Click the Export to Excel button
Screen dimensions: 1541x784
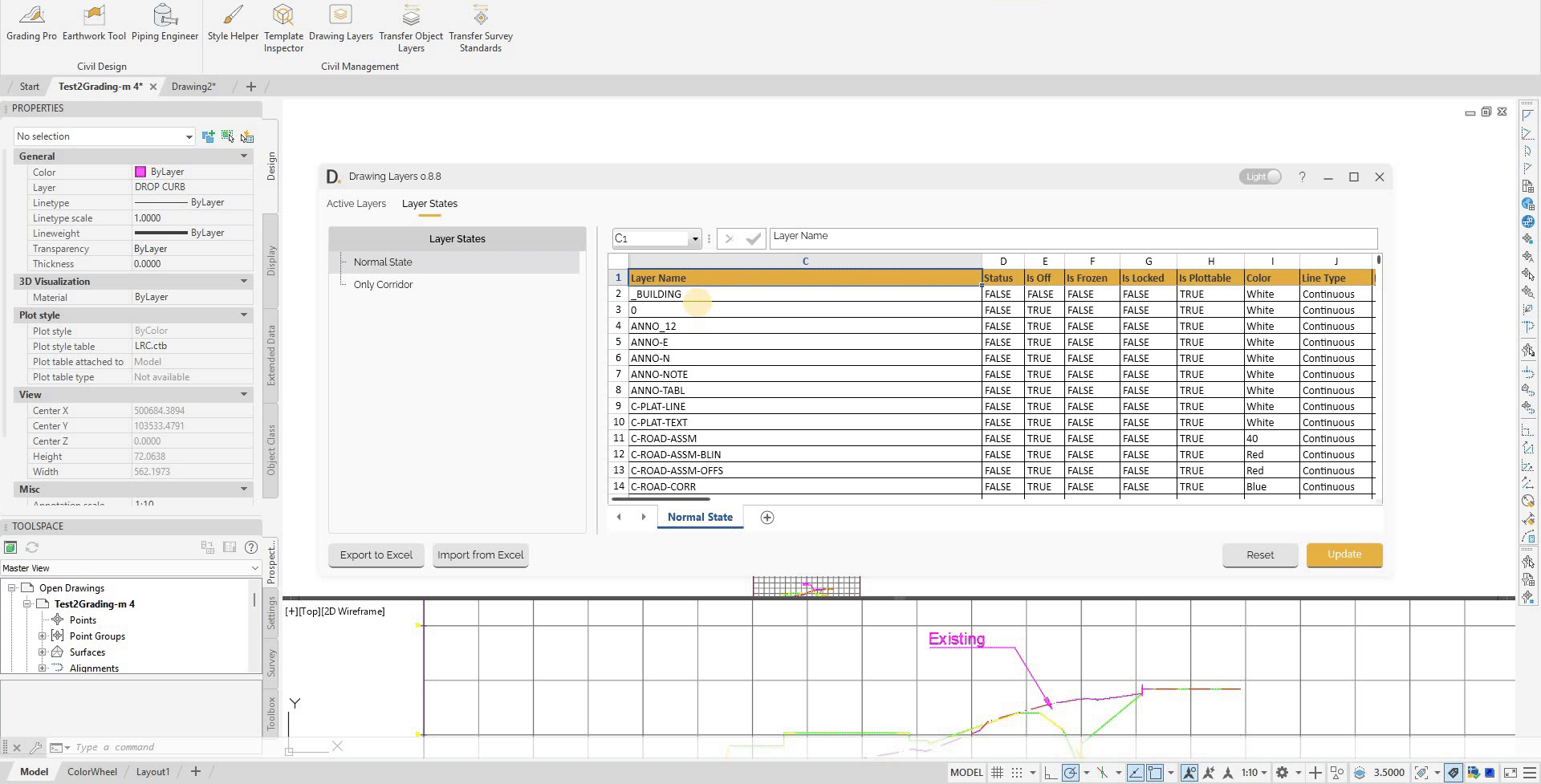(376, 554)
